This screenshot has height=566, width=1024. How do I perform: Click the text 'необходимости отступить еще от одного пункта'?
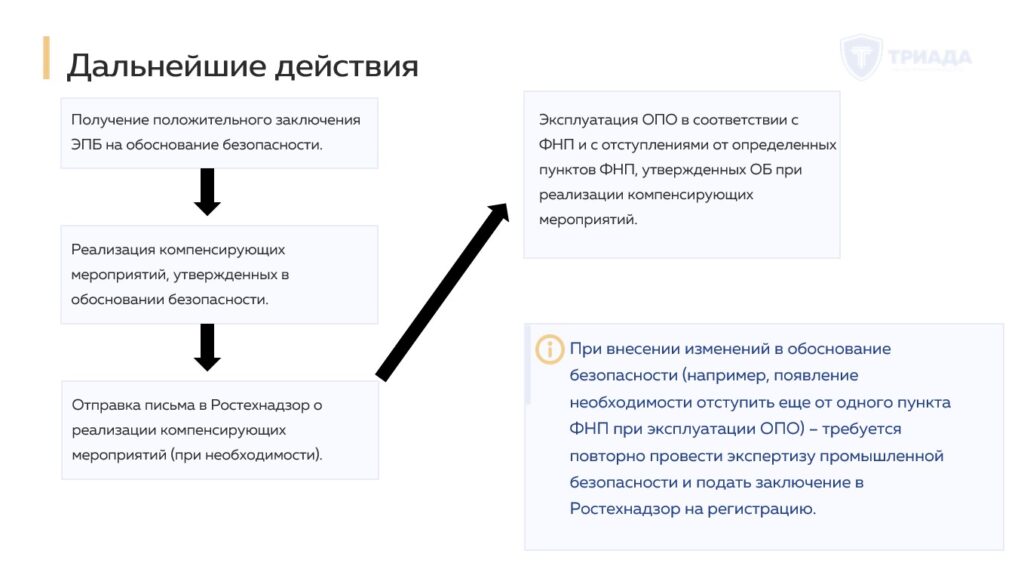[x=760, y=402]
